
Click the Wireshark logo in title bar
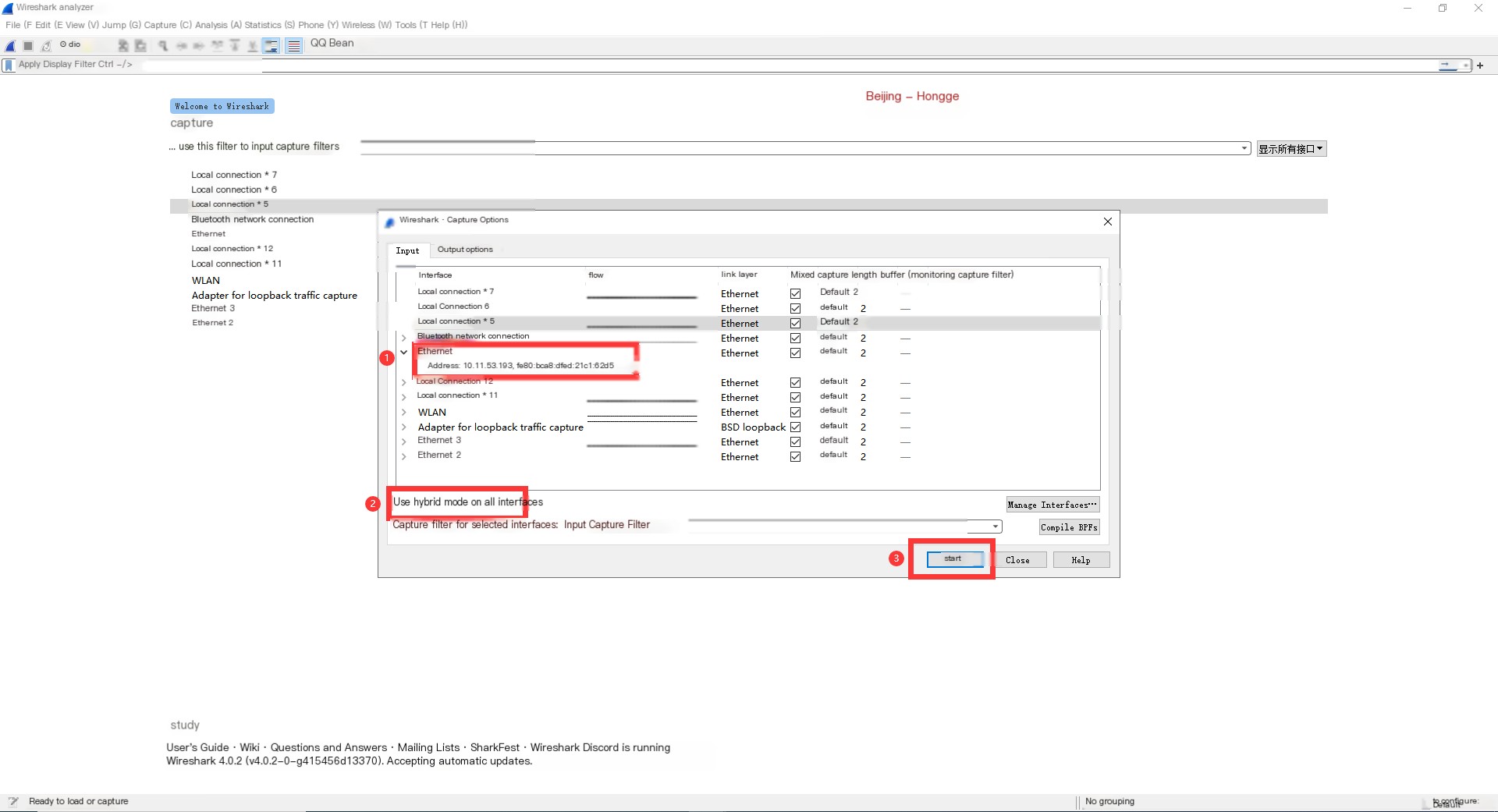click(8, 8)
